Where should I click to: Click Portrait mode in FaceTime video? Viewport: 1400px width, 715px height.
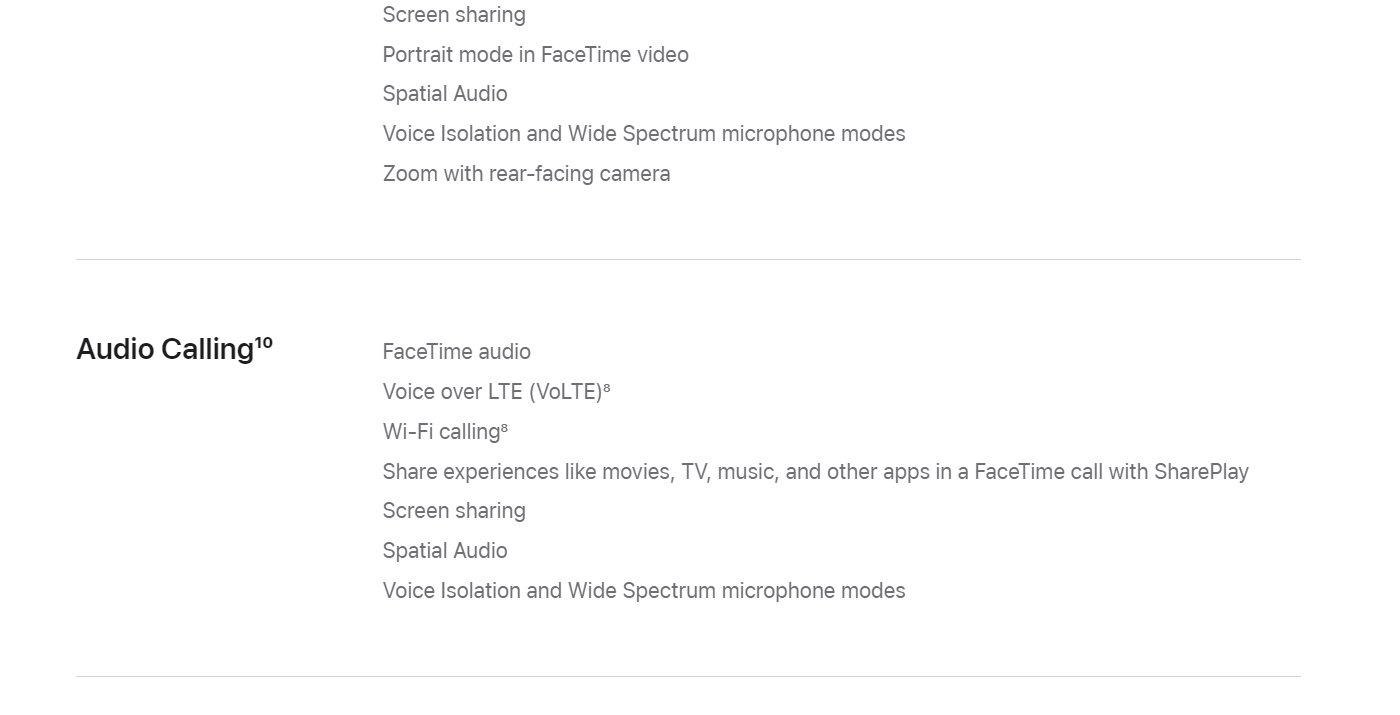(x=536, y=55)
